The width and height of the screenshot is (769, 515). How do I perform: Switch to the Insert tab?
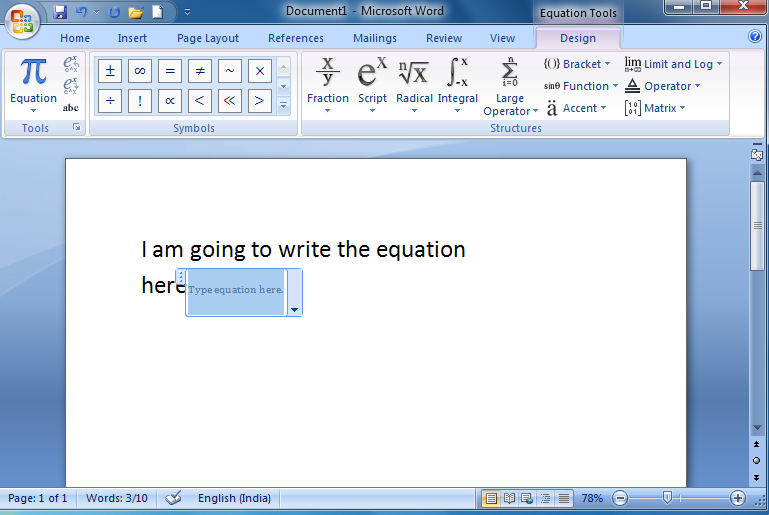(132, 38)
